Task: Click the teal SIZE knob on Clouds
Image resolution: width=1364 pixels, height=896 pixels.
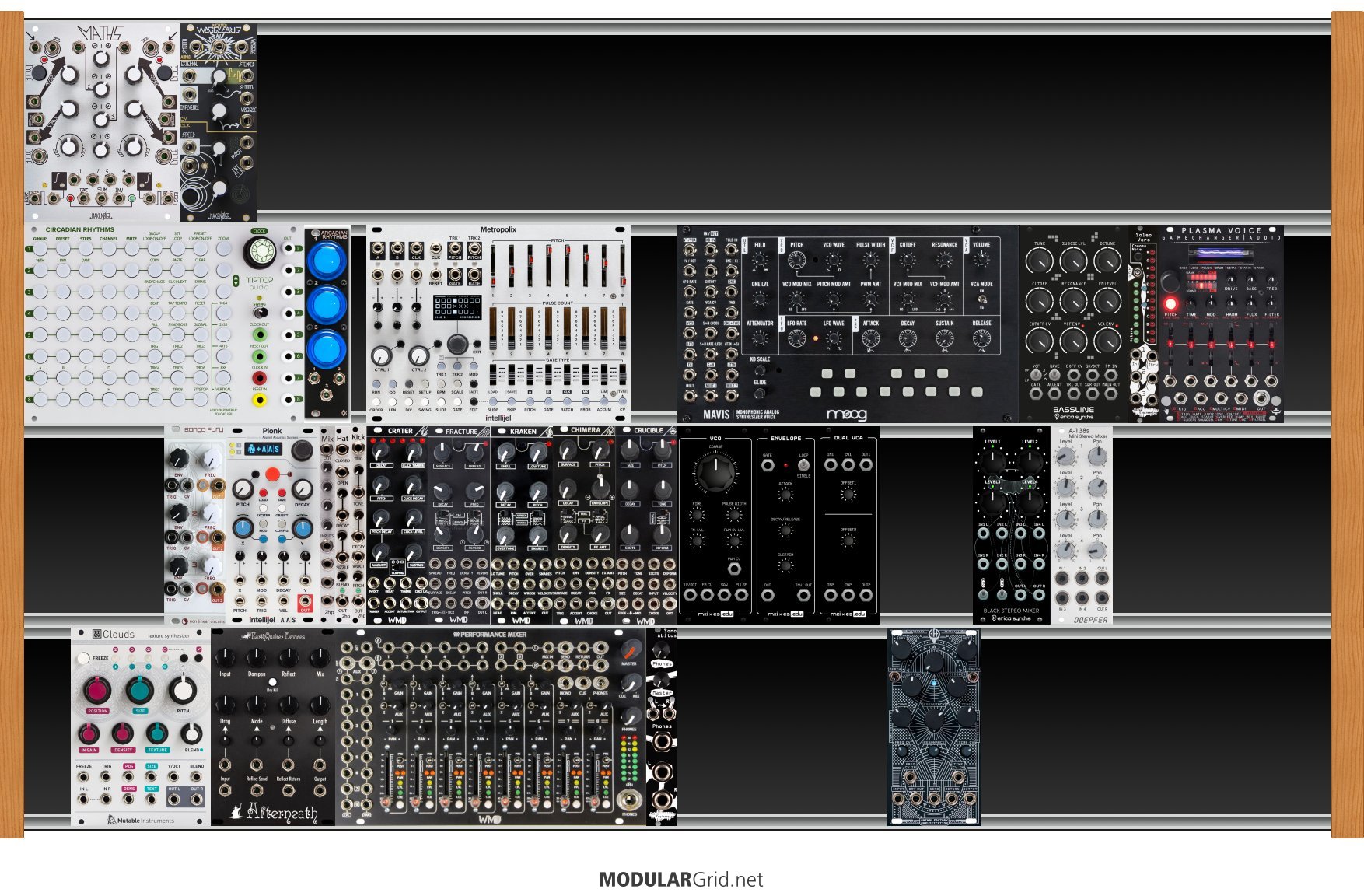Action: pos(140,690)
